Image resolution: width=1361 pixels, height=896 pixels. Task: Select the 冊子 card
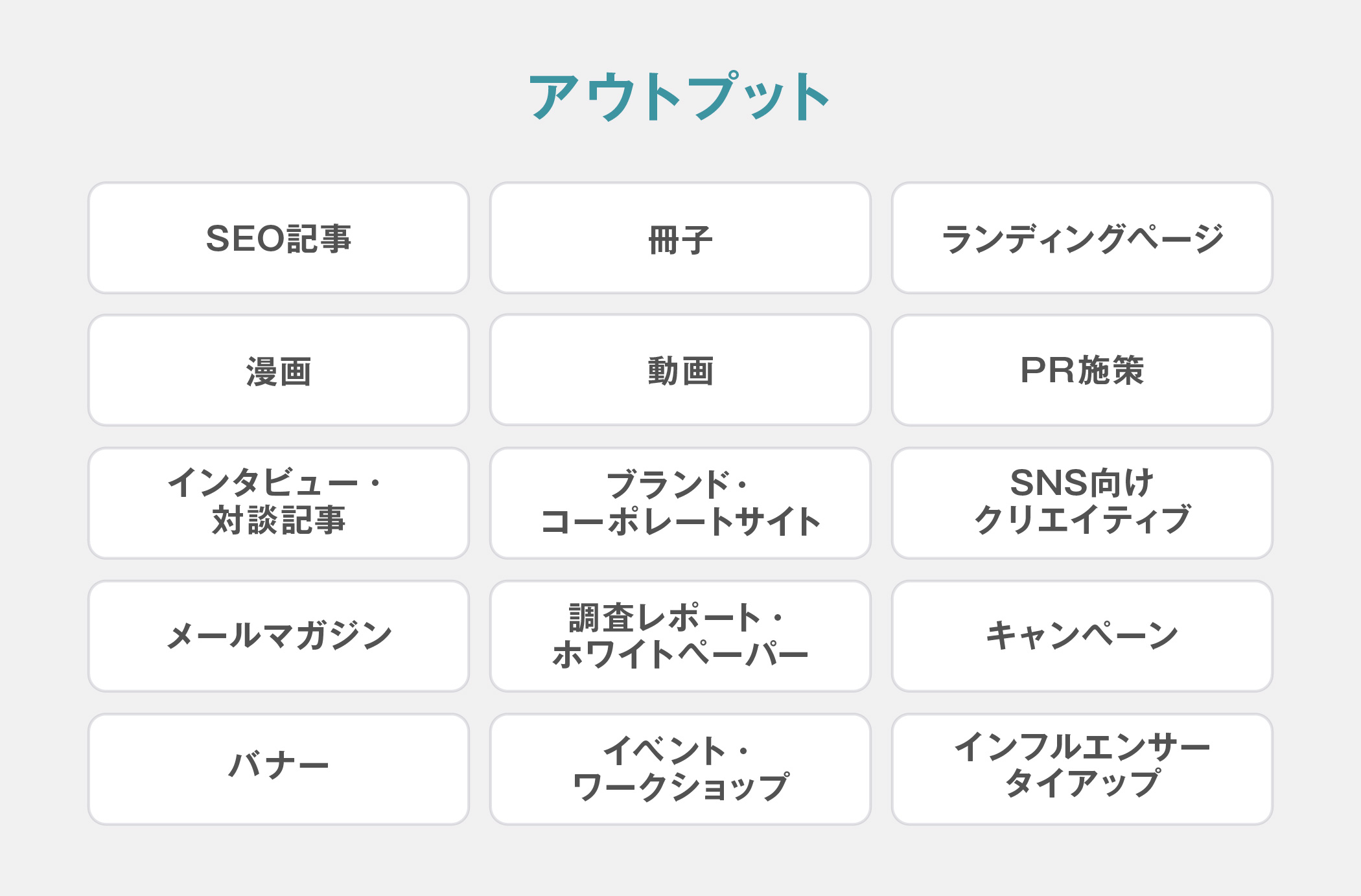click(680, 238)
